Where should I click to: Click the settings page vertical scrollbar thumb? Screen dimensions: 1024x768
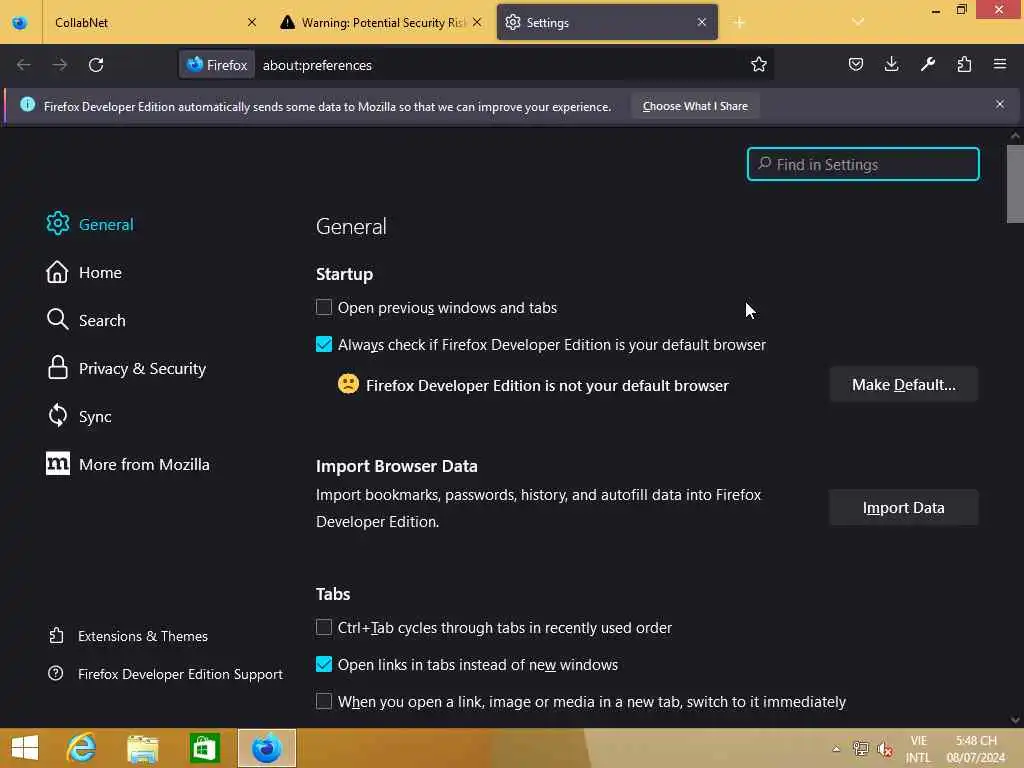(x=1015, y=184)
